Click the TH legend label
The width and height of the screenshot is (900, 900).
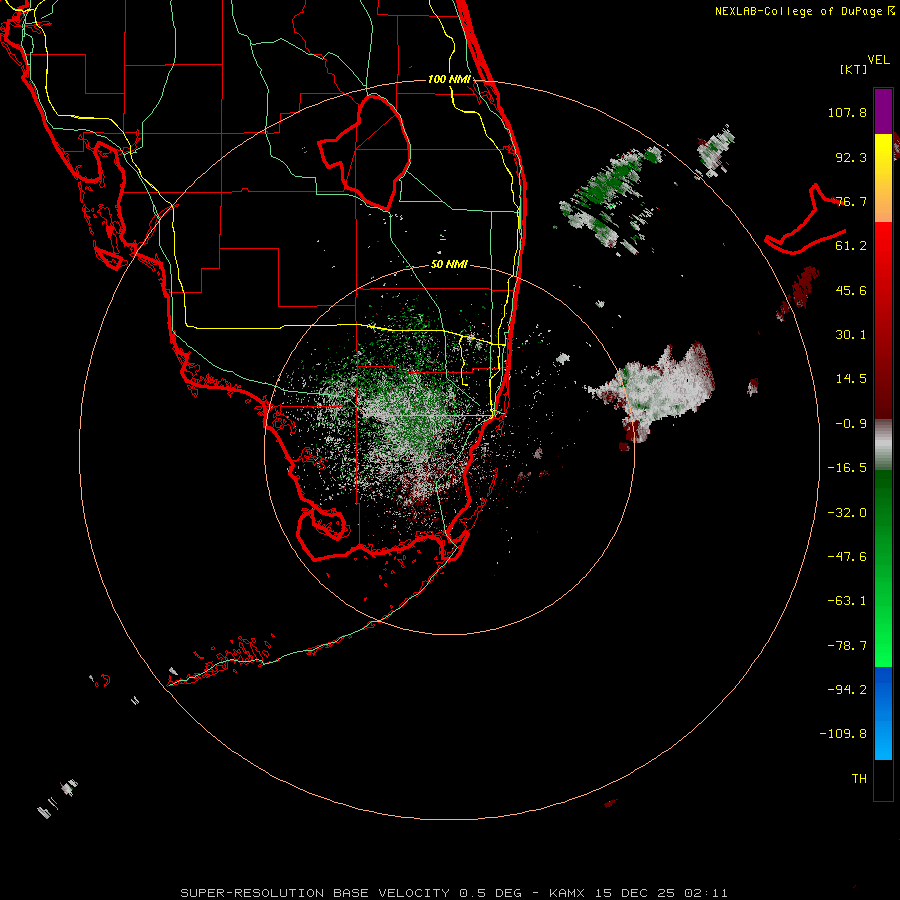(859, 779)
